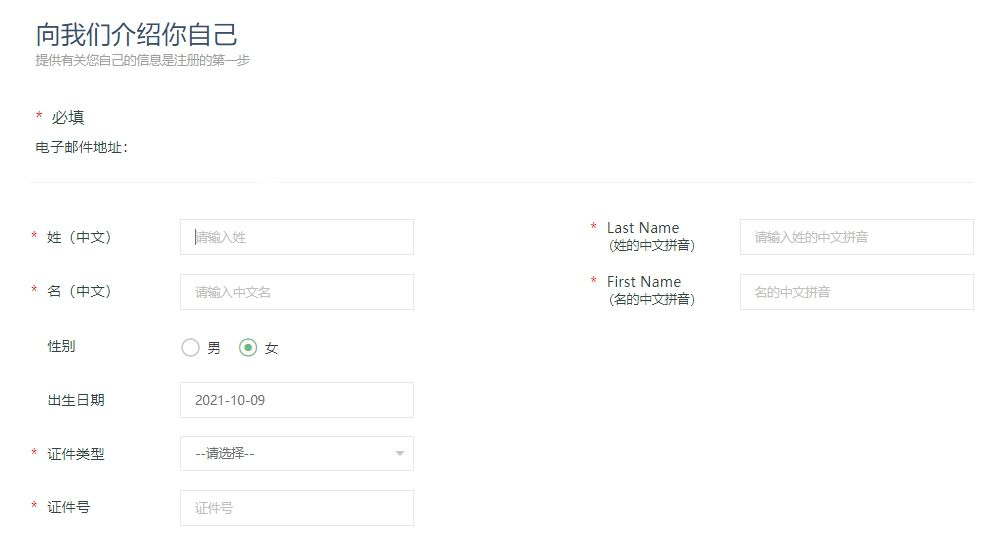Click the 出生日期 label

pos(76,400)
